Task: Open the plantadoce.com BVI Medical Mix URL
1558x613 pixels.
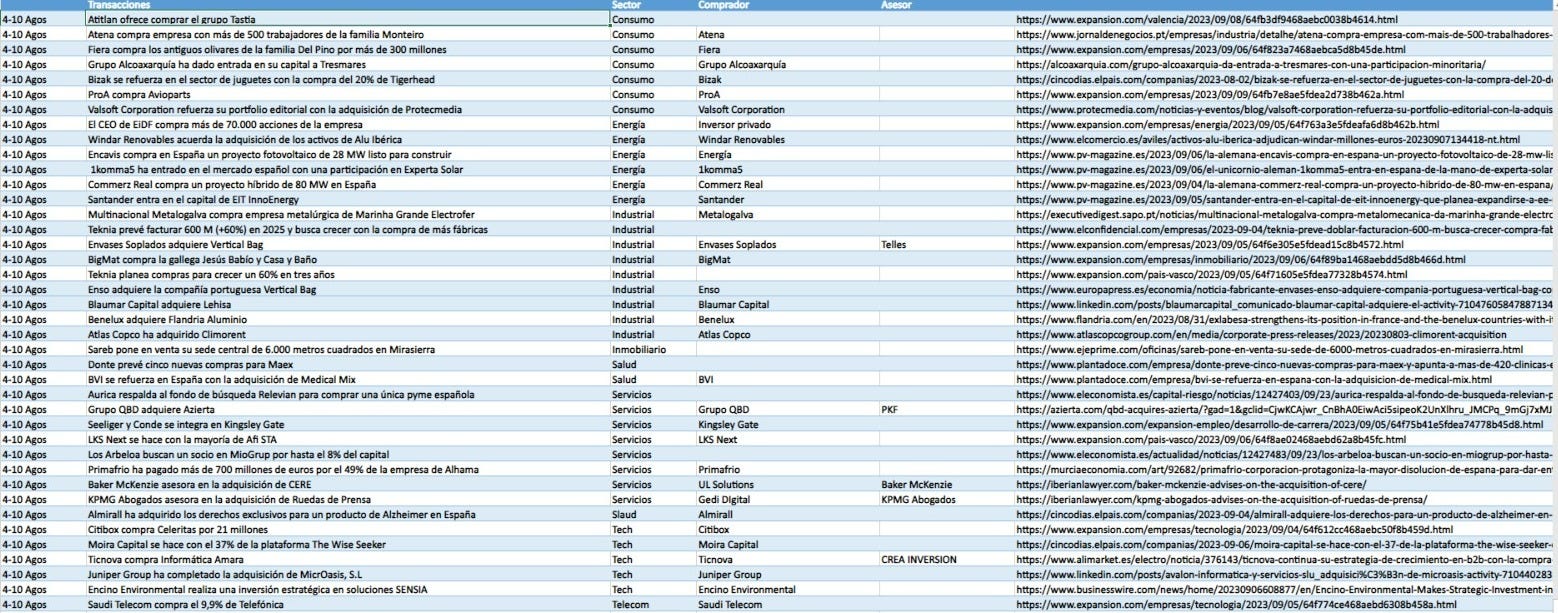Action: 1256,379
